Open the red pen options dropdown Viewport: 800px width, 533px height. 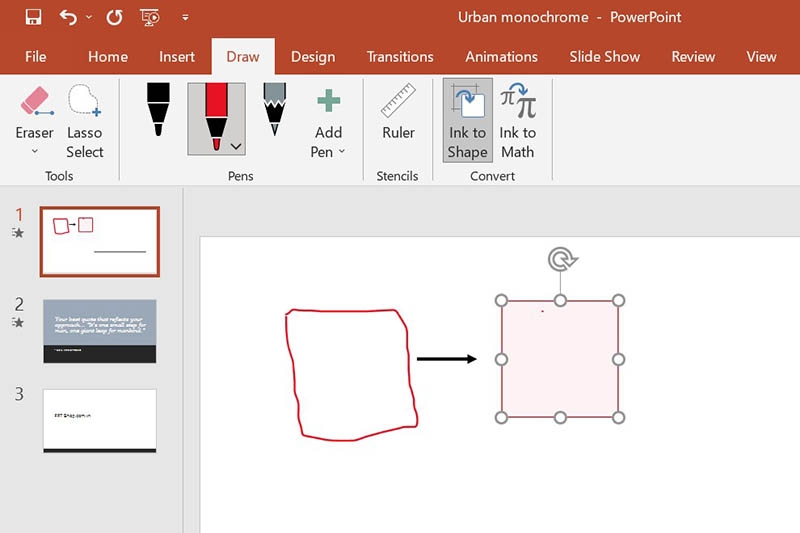tap(236, 147)
